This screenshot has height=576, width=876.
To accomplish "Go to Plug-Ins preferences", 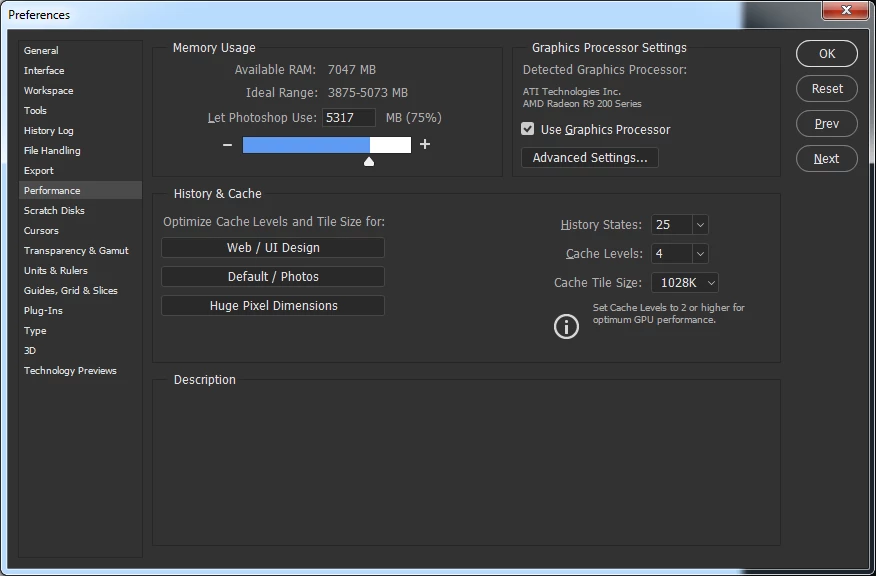I will tap(80, 311).
